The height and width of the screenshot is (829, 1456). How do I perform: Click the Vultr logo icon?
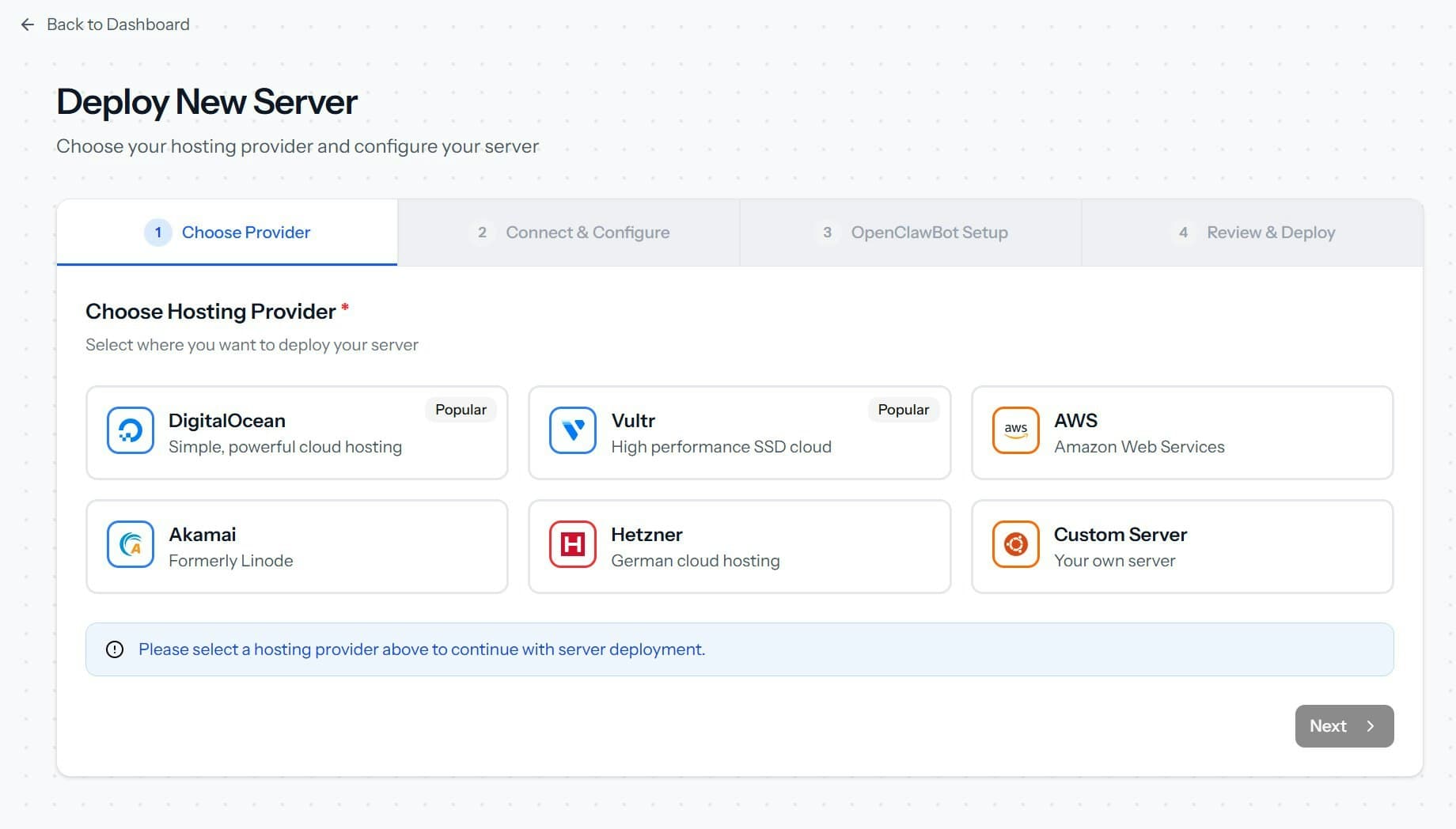[571, 430]
